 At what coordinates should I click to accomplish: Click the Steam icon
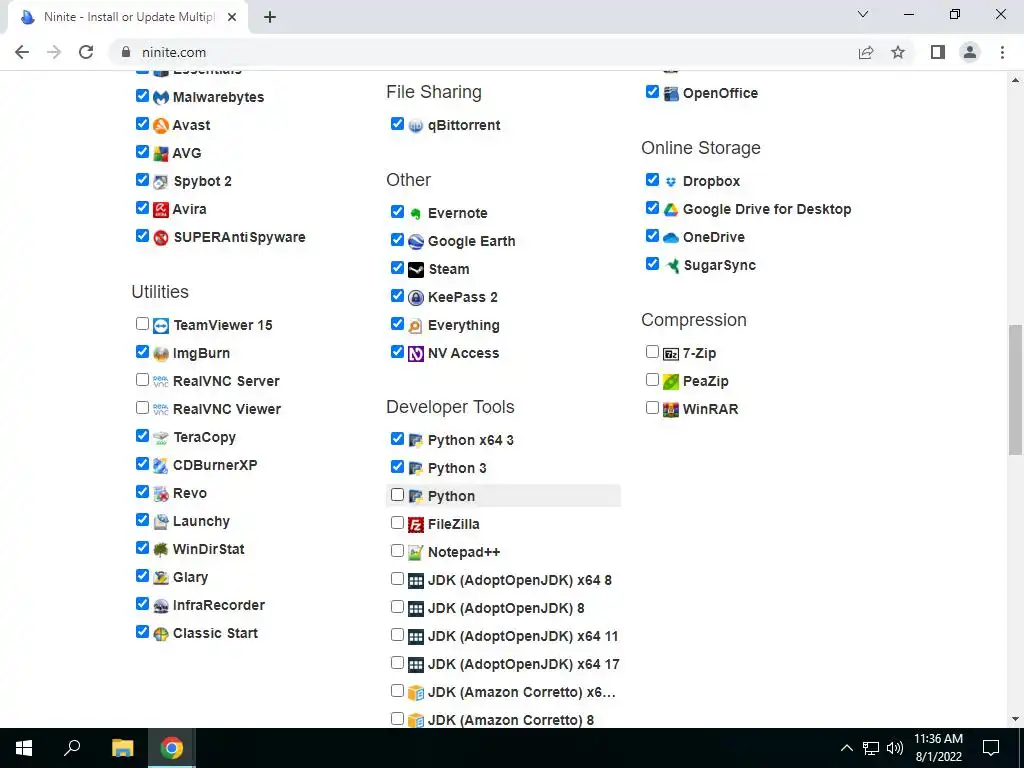(x=416, y=270)
